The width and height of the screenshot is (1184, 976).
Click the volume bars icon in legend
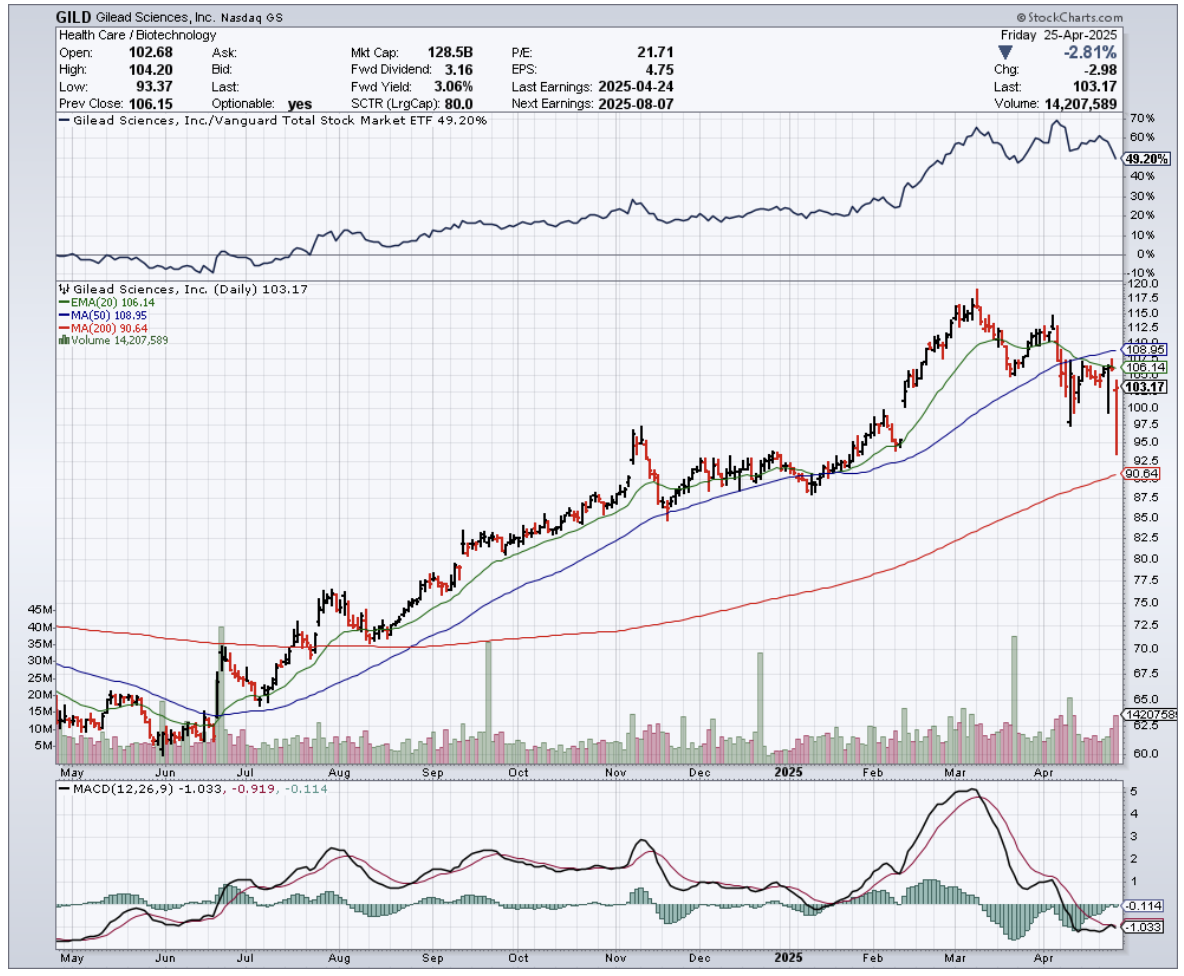coord(64,341)
